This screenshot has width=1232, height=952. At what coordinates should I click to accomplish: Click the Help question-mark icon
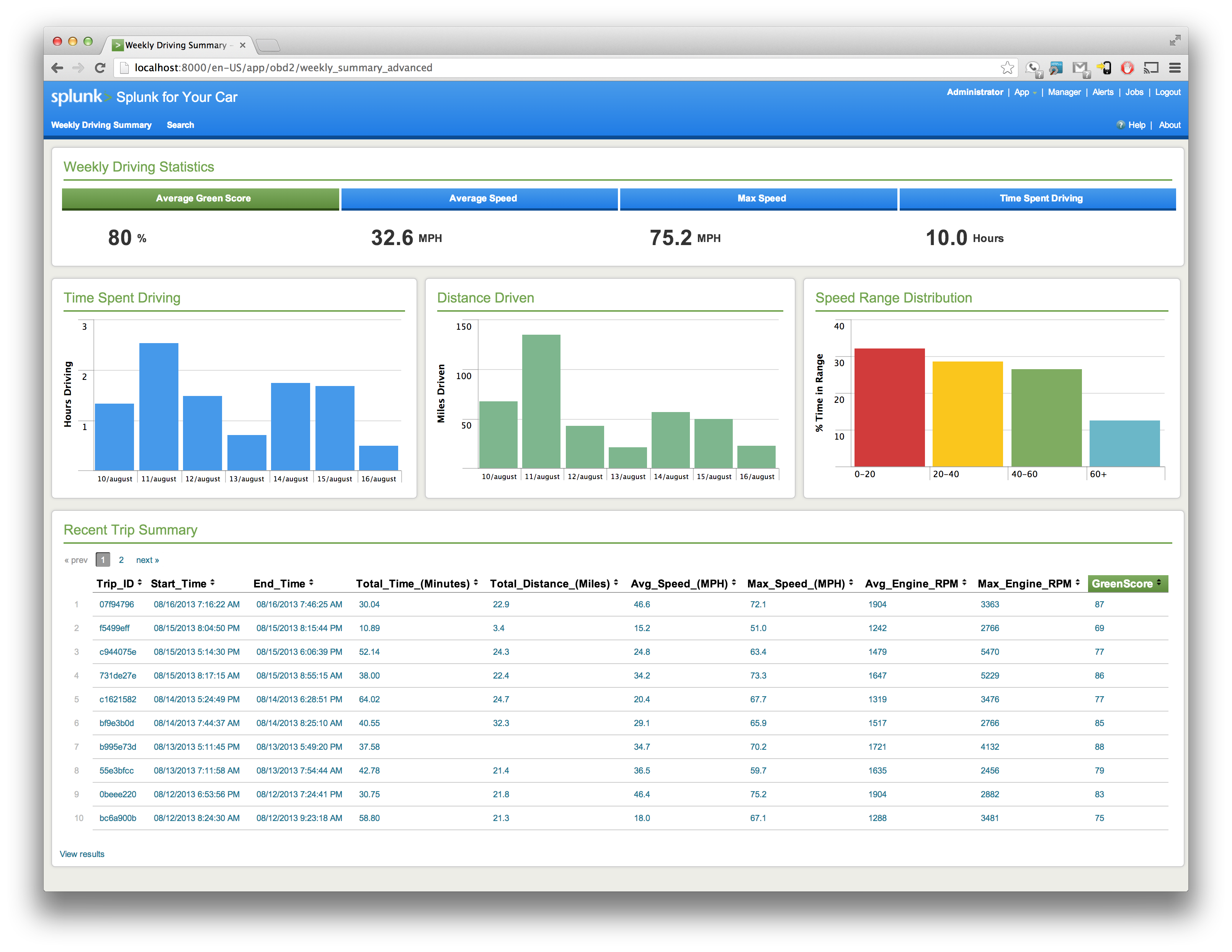[x=1120, y=125]
